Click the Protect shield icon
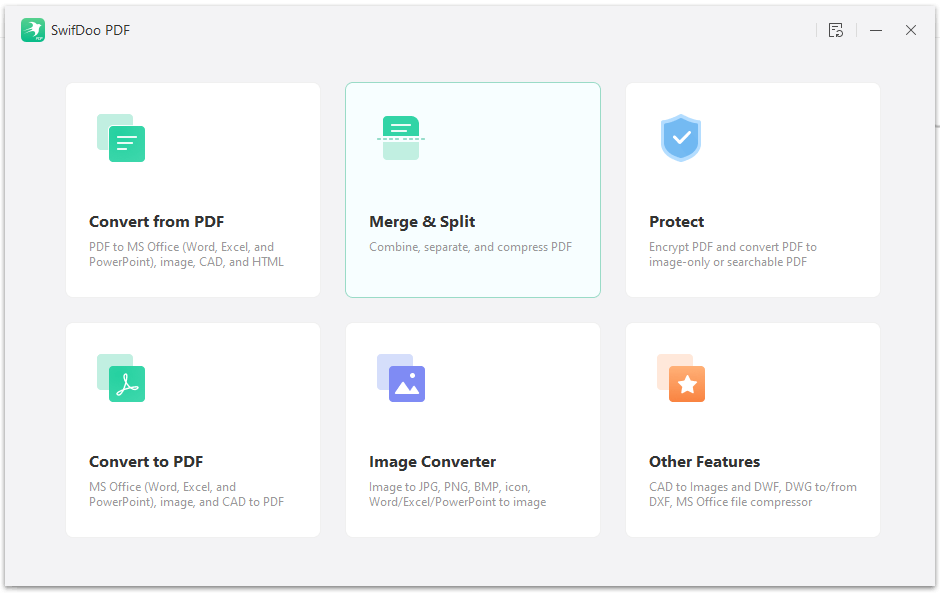940x593 pixels. tap(680, 138)
